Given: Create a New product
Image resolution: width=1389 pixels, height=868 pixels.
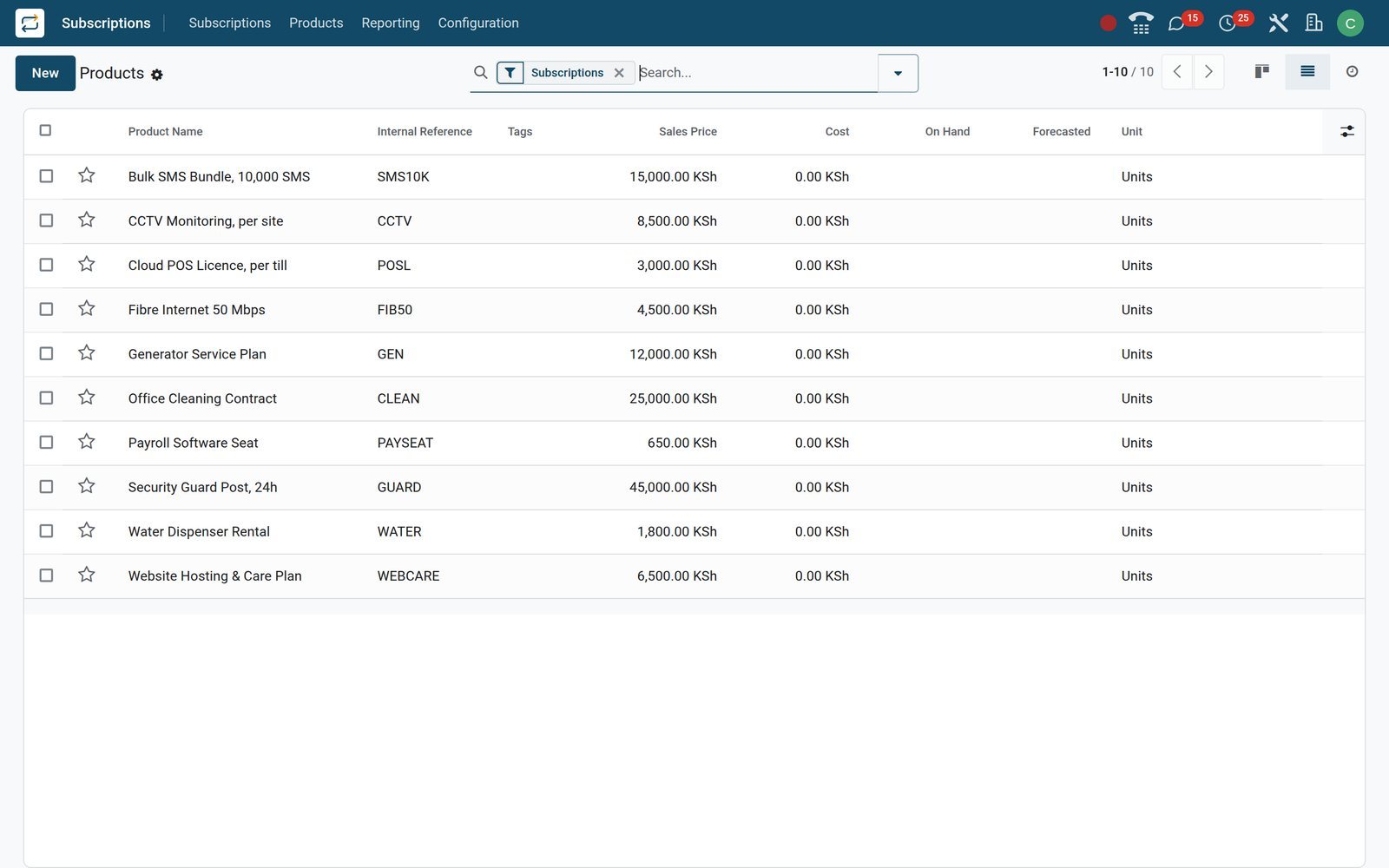Looking at the screenshot, I should coord(45,73).
